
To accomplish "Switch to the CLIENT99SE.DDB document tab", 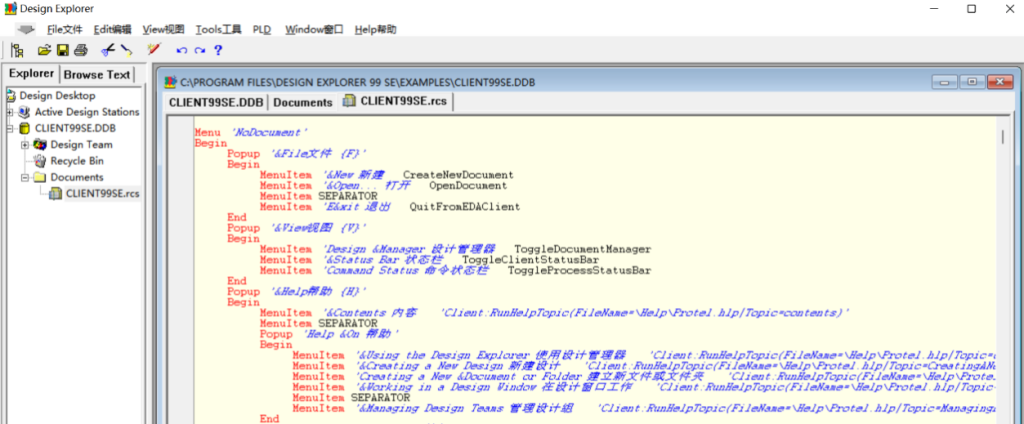I will 216,101.
